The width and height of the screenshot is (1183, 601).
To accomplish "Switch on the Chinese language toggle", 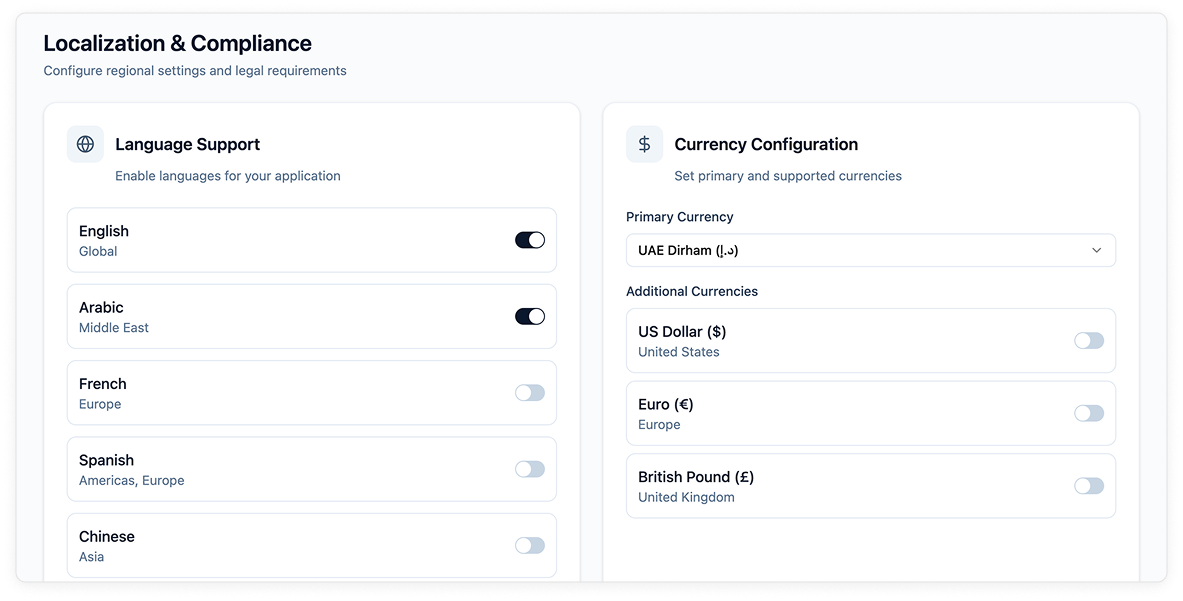I will coord(530,545).
